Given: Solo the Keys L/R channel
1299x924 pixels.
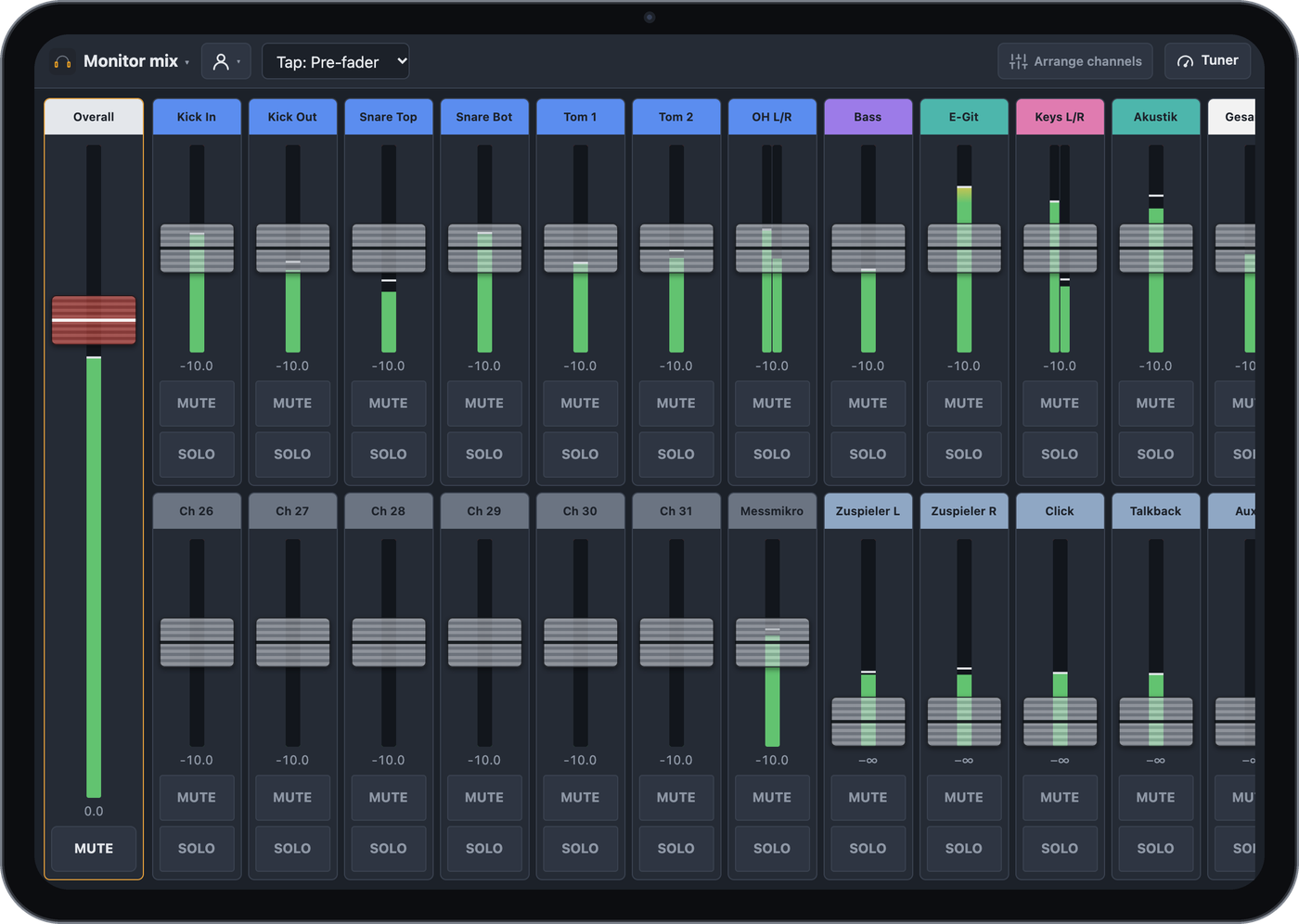Looking at the screenshot, I should point(1060,455).
